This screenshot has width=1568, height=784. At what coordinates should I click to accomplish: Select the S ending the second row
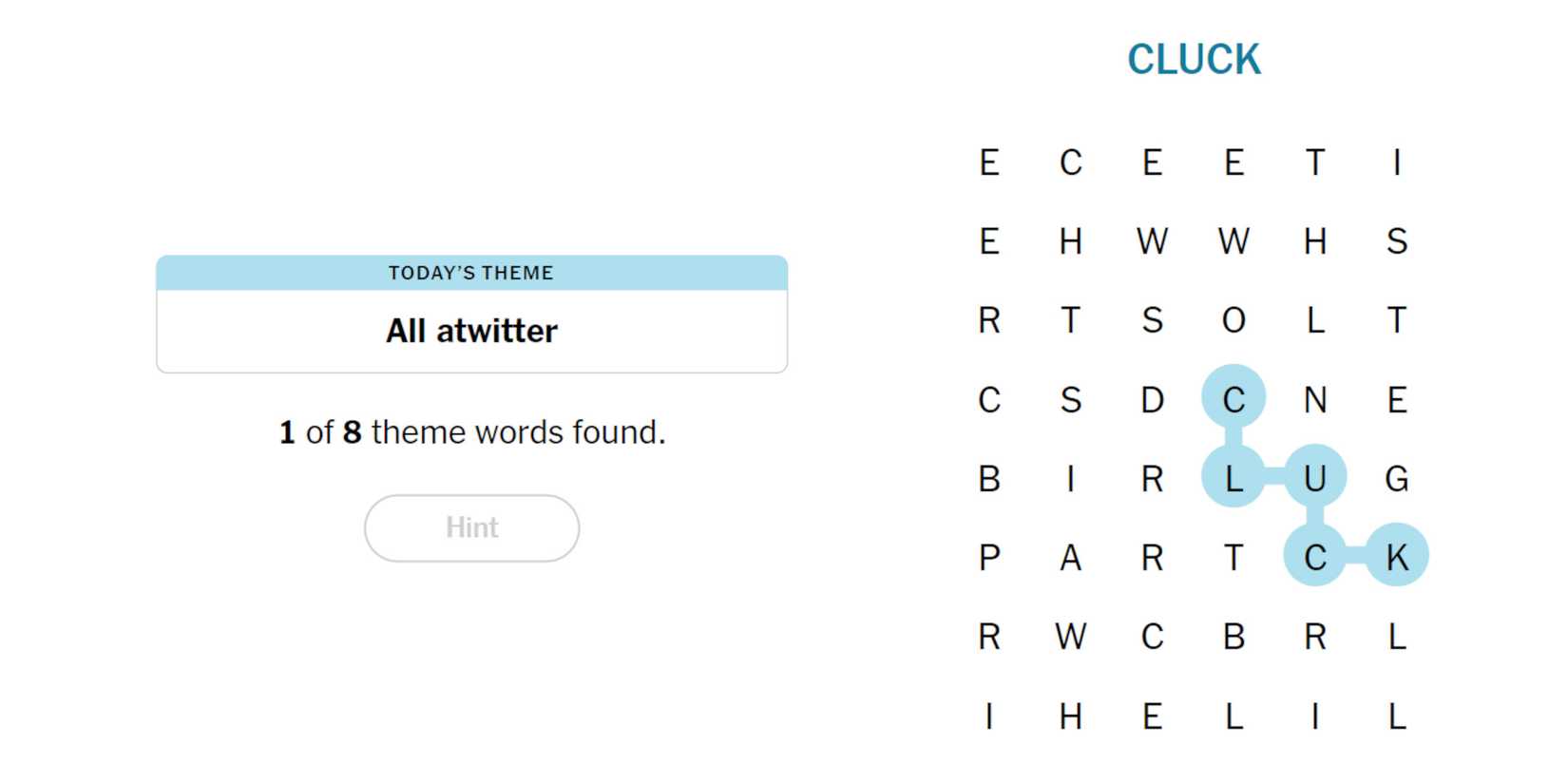(1397, 242)
